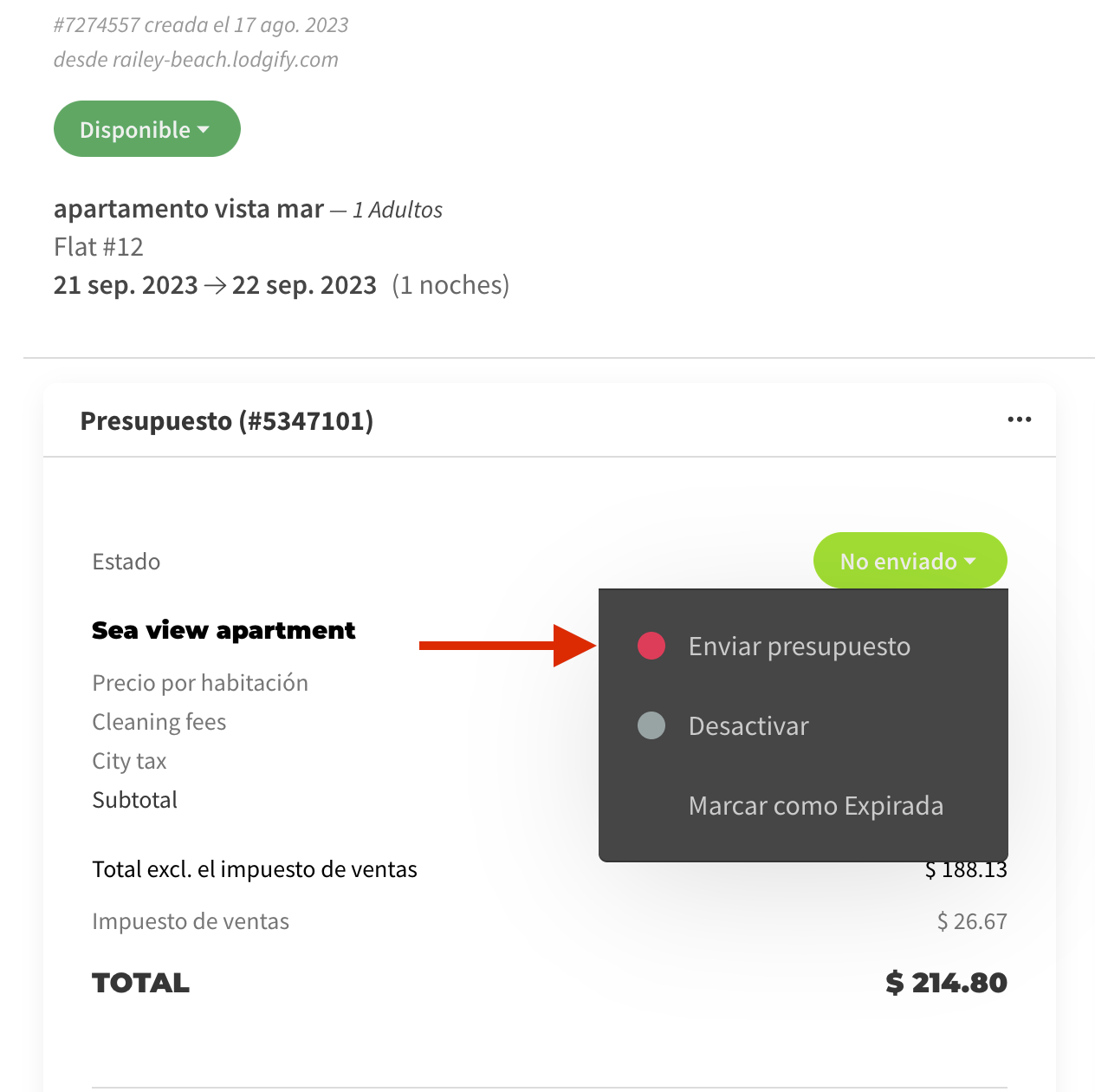The height and width of the screenshot is (1092, 1095).
Task: Click the $ 214.80 total amount
Action: tap(946, 983)
